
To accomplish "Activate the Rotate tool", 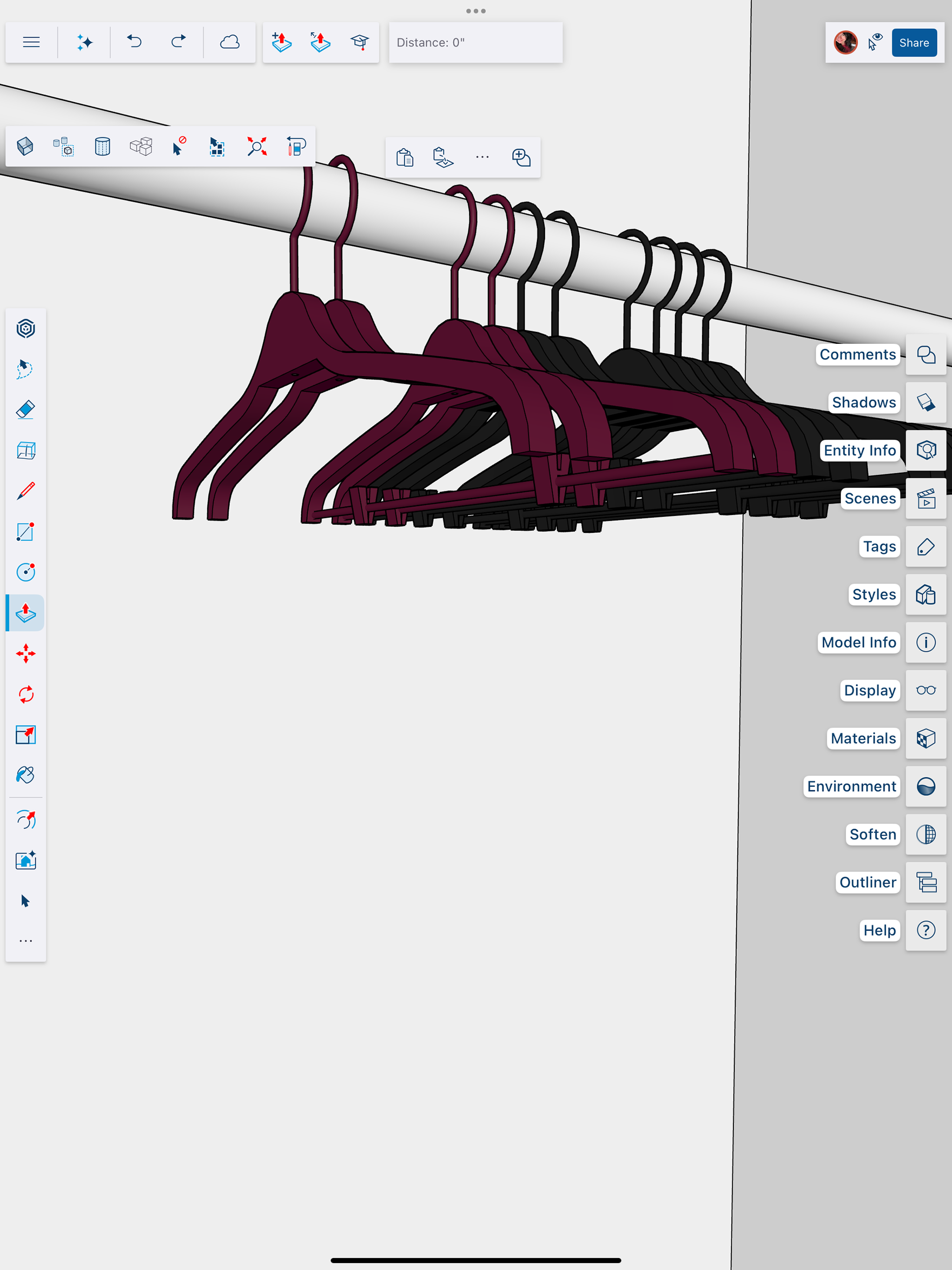I will (x=26, y=694).
